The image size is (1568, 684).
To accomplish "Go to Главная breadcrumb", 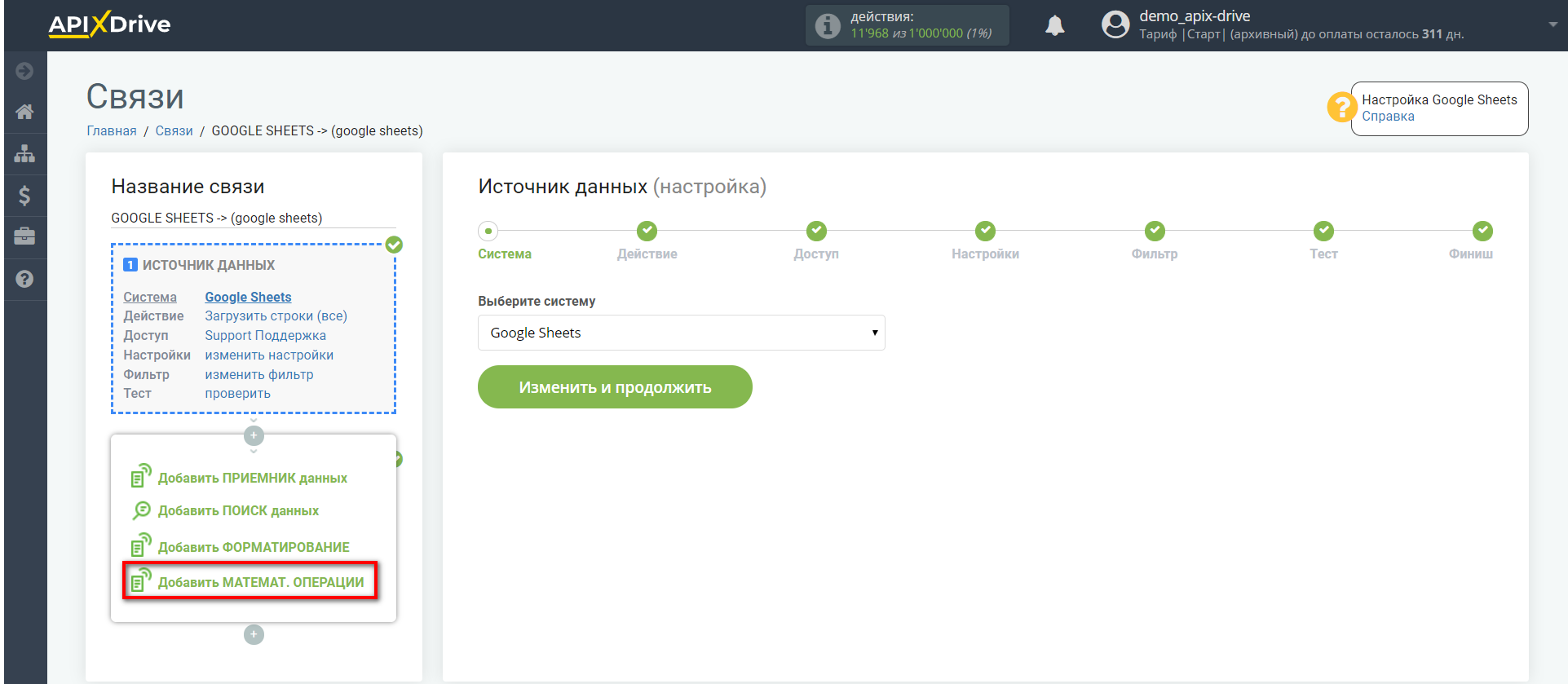I will pyautogui.click(x=112, y=130).
